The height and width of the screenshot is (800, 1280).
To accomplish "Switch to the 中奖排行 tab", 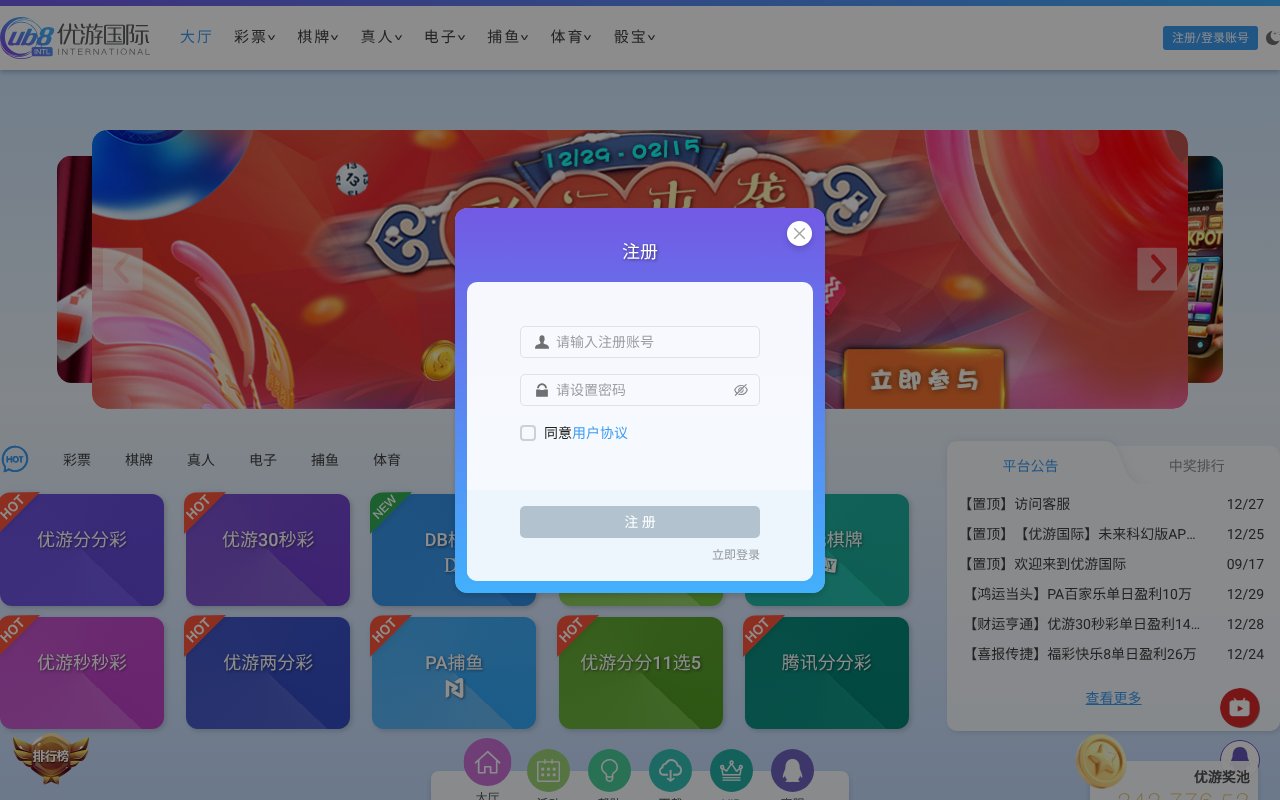I will pyautogui.click(x=1196, y=466).
